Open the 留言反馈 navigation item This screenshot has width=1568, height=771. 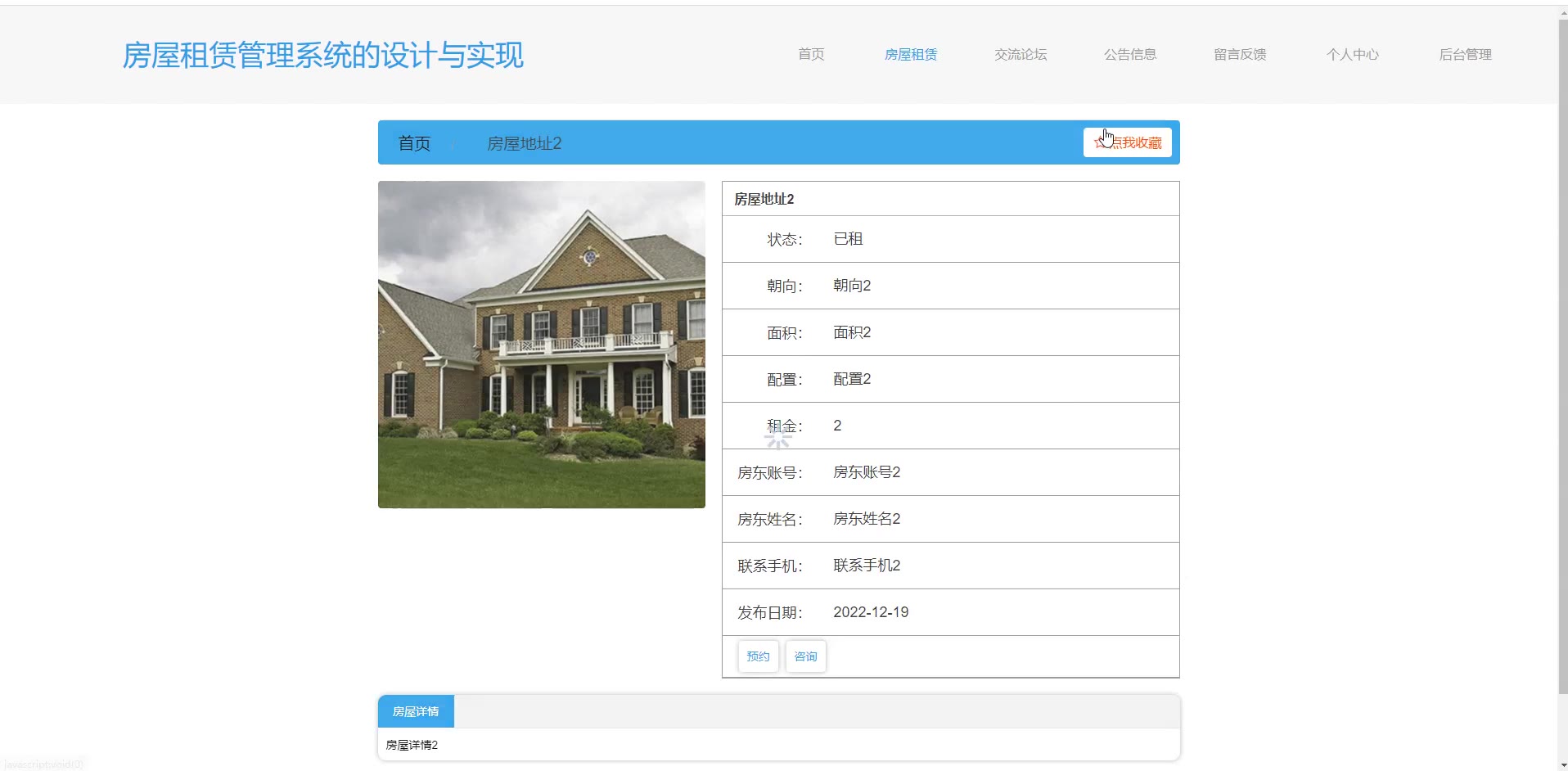(1240, 54)
